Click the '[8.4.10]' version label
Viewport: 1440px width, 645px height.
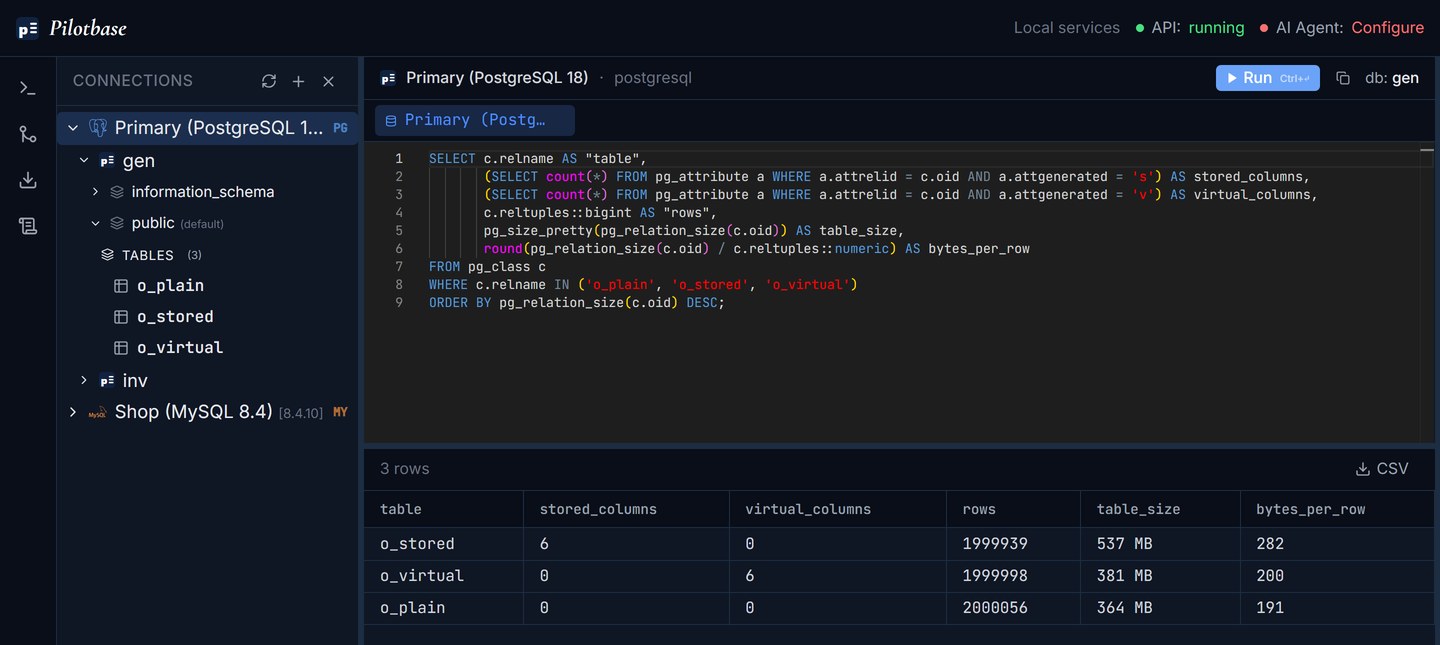[301, 413]
